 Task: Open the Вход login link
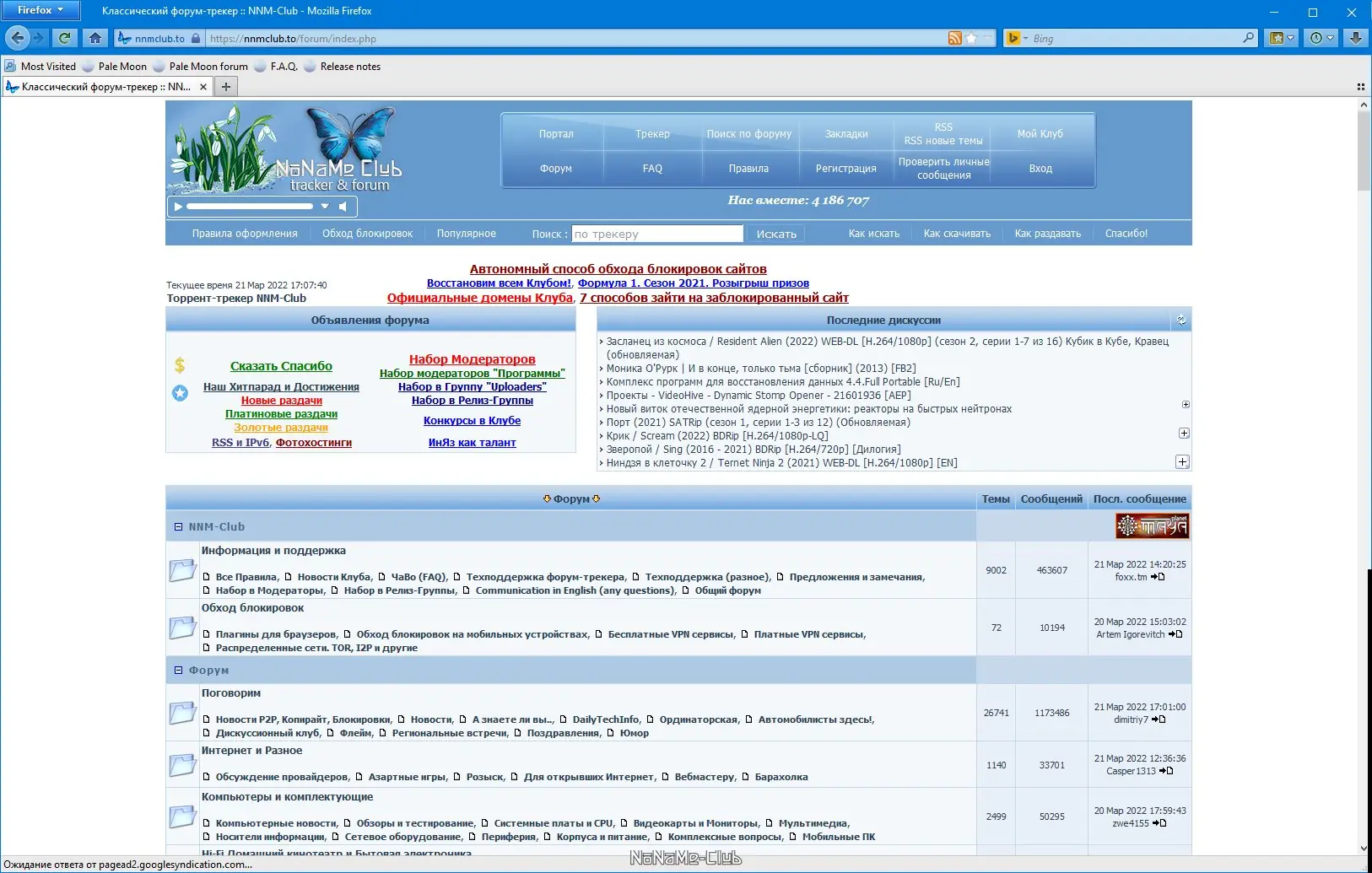1040,169
